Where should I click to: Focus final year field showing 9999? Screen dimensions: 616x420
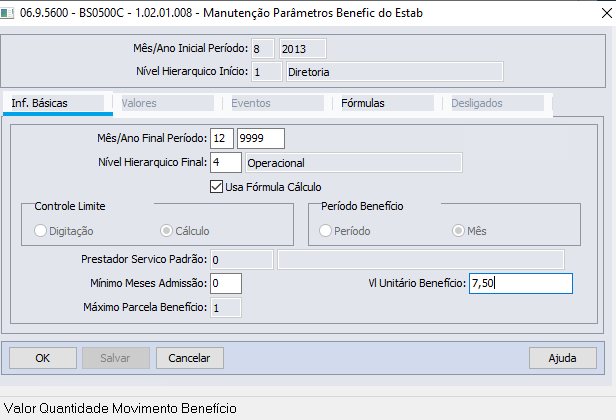tap(261, 138)
